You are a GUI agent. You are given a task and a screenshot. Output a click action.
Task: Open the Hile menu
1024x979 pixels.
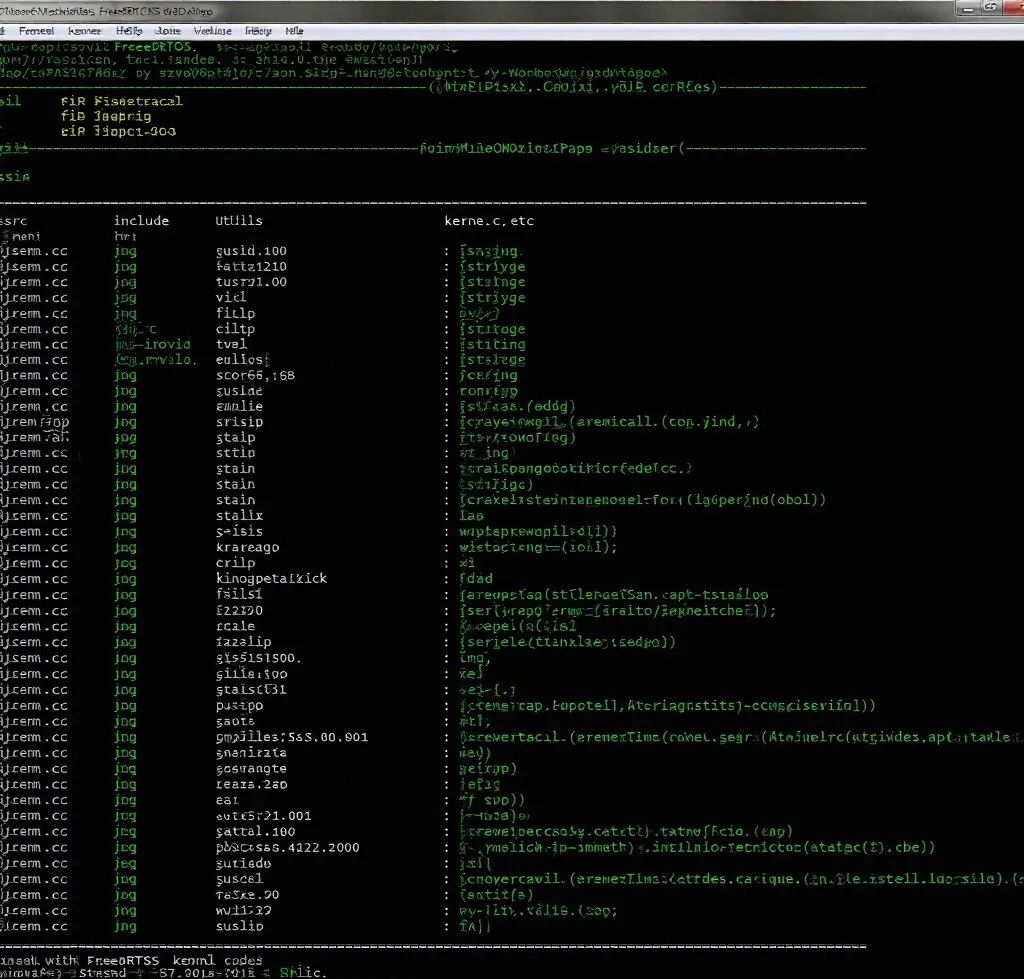click(x=294, y=31)
